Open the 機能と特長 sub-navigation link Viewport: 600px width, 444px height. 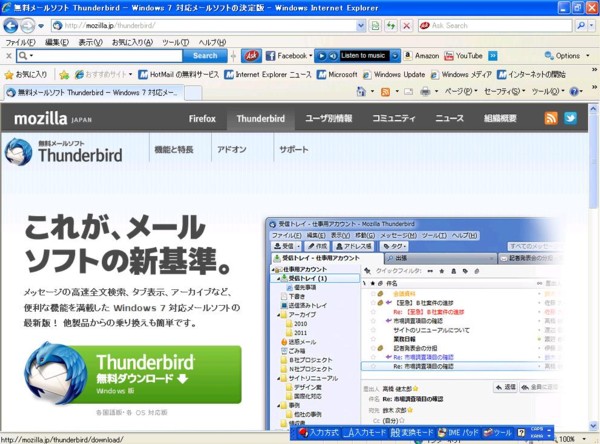coord(174,150)
